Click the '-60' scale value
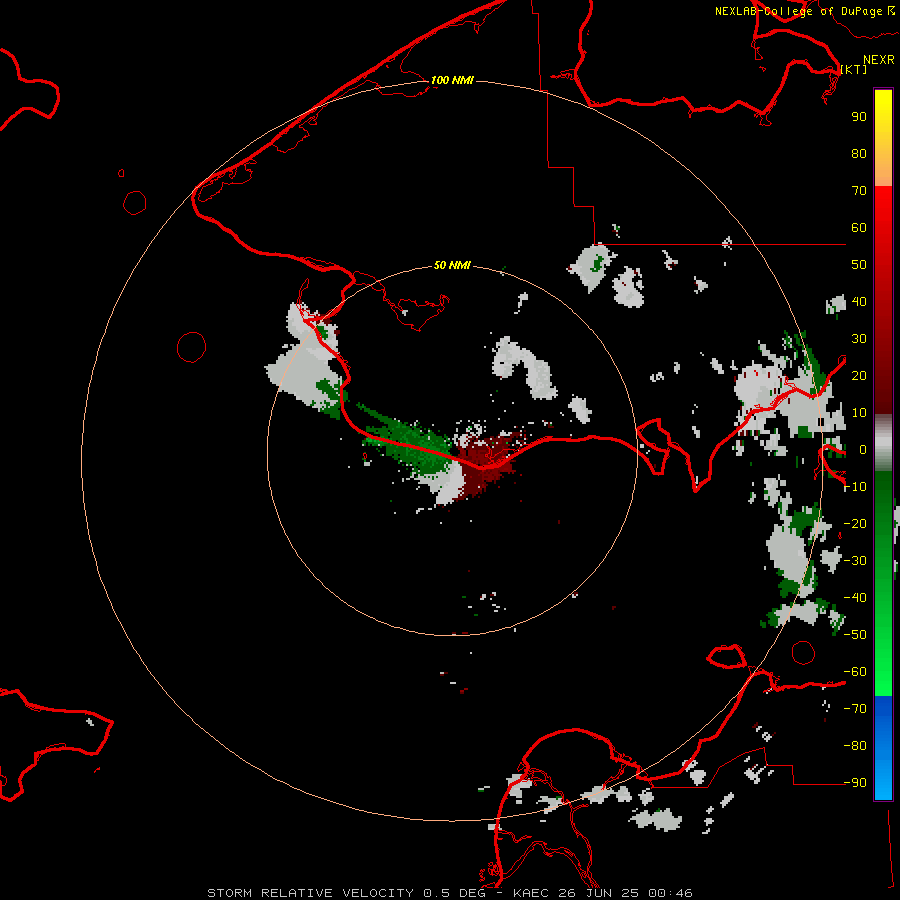 [855, 672]
